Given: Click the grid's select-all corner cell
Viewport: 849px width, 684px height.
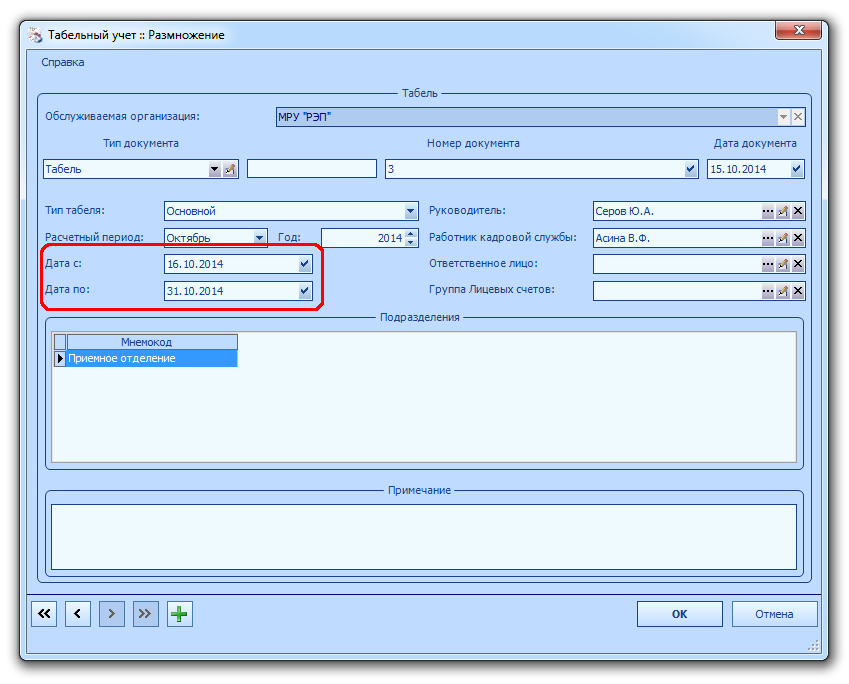Looking at the screenshot, I should coord(60,342).
